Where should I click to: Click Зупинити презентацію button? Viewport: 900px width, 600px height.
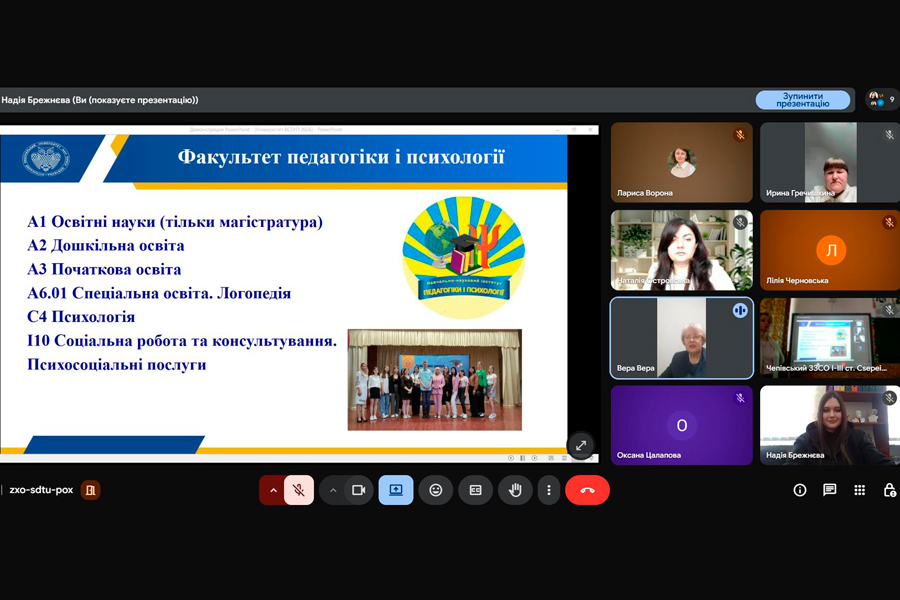(802, 100)
